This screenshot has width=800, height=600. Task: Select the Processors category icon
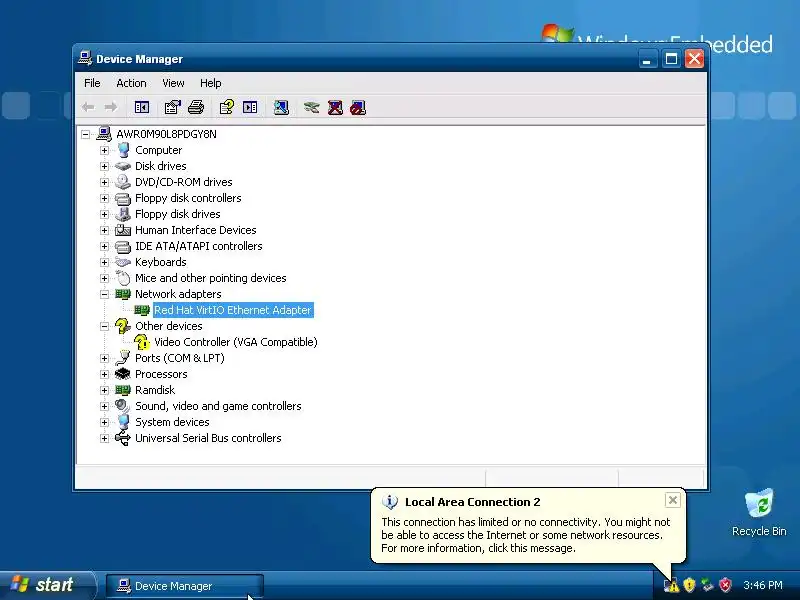tap(122, 374)
